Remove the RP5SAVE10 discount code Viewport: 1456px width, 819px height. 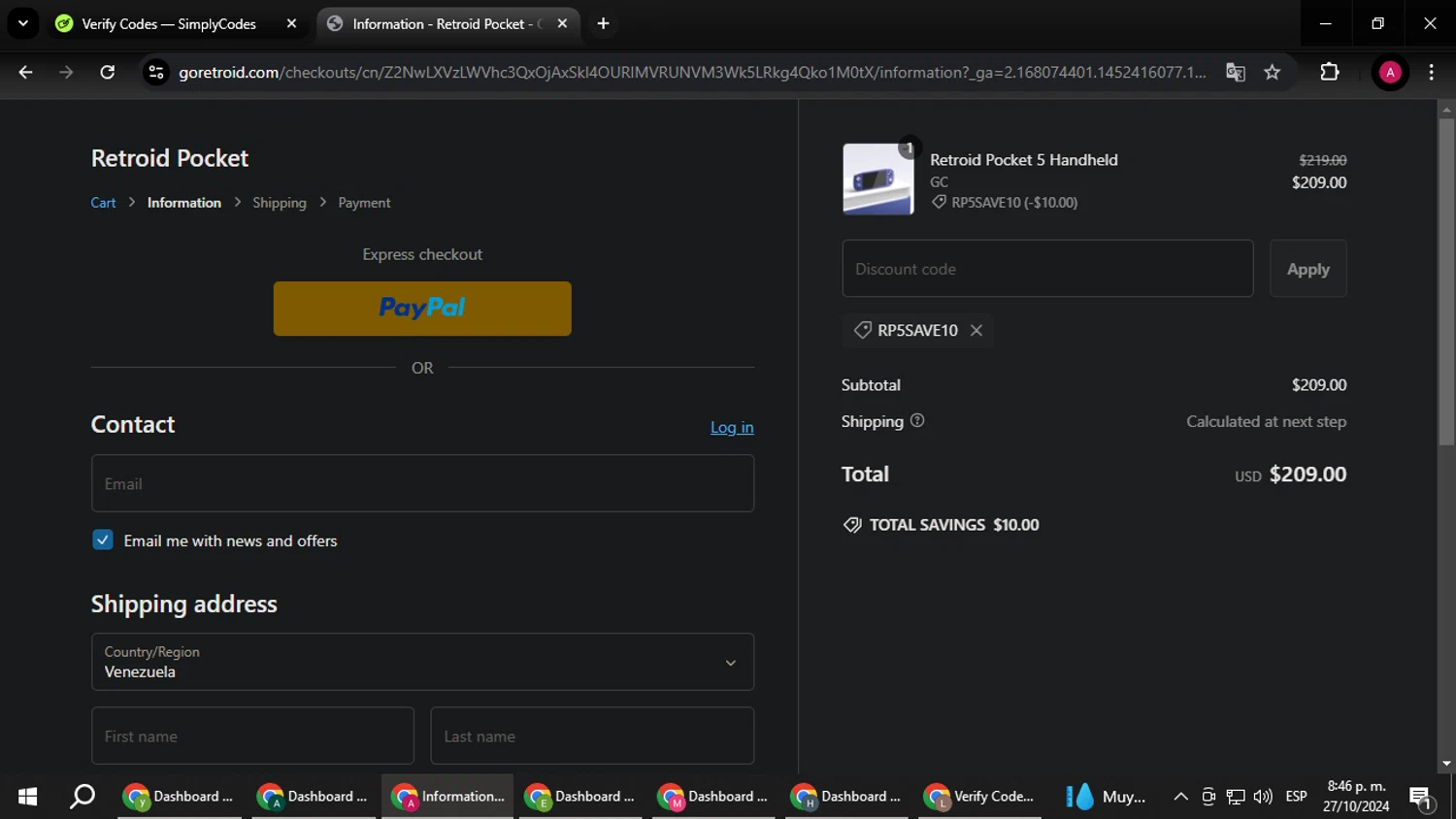[976, 331]
